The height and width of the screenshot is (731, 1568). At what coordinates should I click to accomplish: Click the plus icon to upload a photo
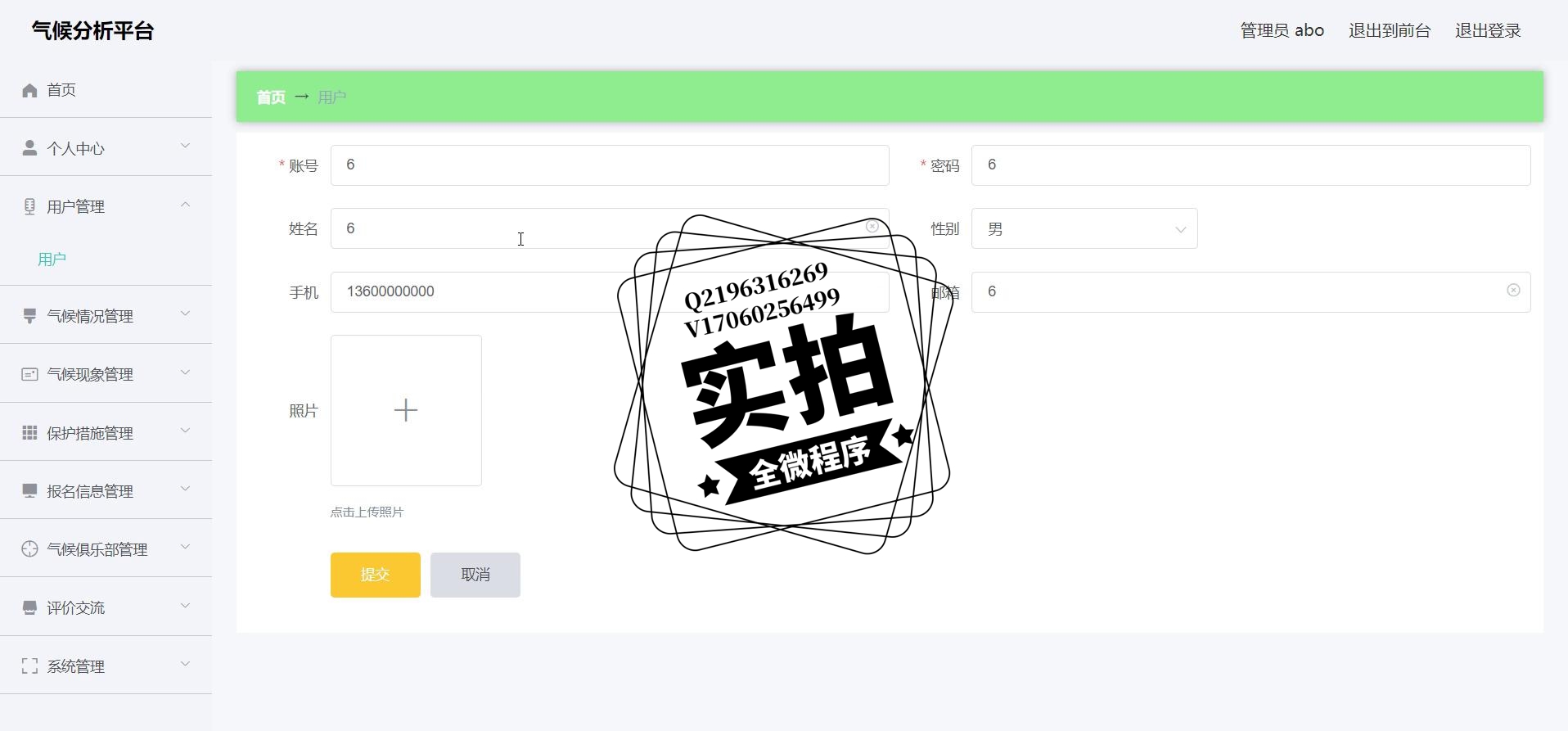pos(406,410)
